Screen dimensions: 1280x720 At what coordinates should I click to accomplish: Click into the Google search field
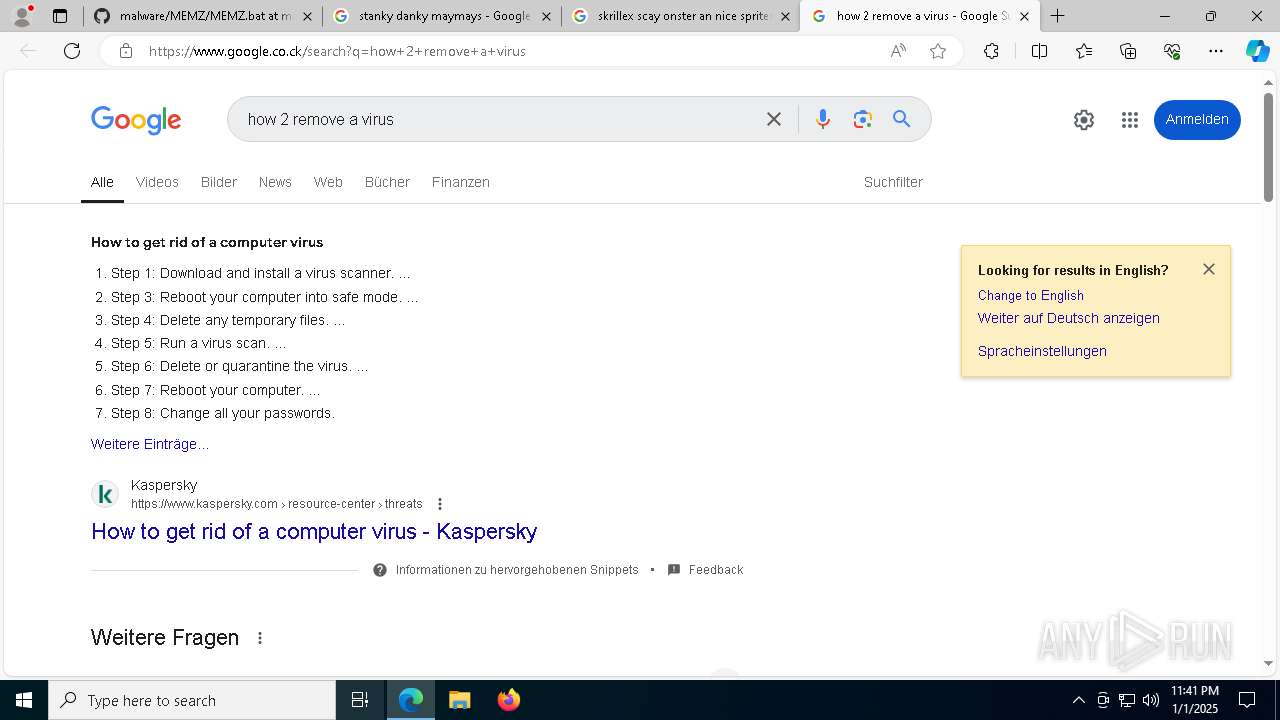click(x=500, y=119)
